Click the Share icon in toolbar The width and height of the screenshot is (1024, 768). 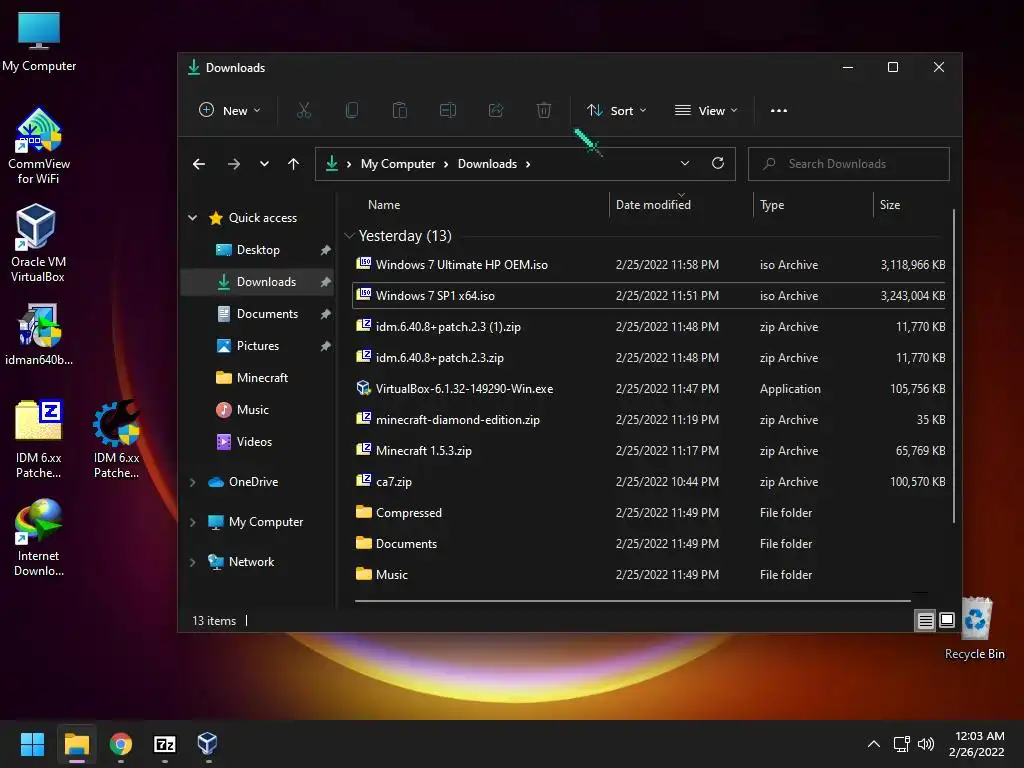pyautogui.click(x=496, y=110)
